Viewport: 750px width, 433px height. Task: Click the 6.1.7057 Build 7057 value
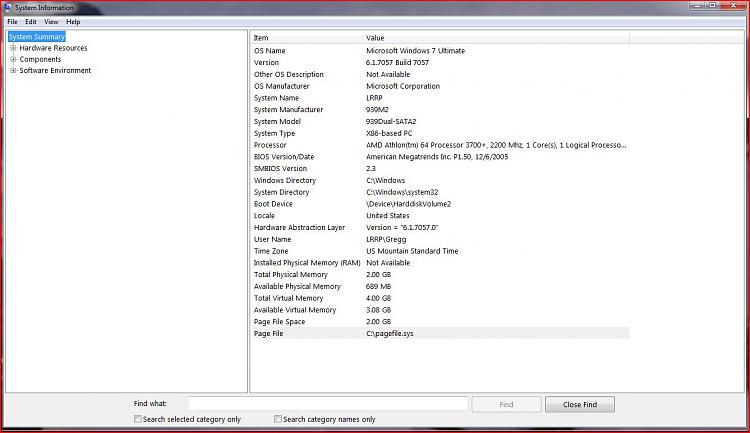pos(397,63)
